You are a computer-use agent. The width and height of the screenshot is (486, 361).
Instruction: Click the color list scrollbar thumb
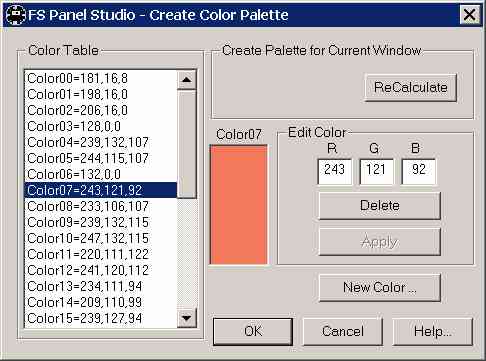tap(187, 144)
